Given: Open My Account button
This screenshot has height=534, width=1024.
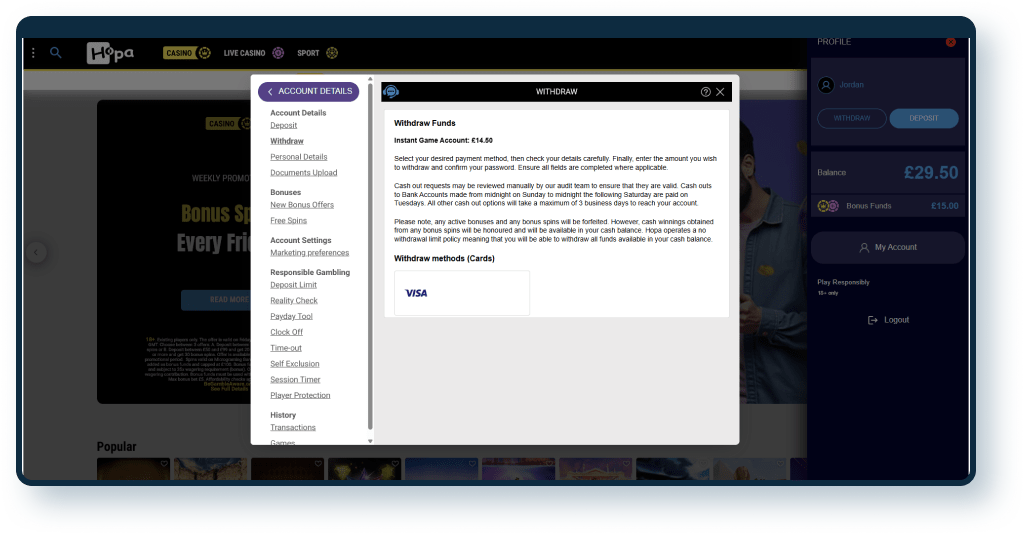Looking at the screenshot, I should point(887,247).
